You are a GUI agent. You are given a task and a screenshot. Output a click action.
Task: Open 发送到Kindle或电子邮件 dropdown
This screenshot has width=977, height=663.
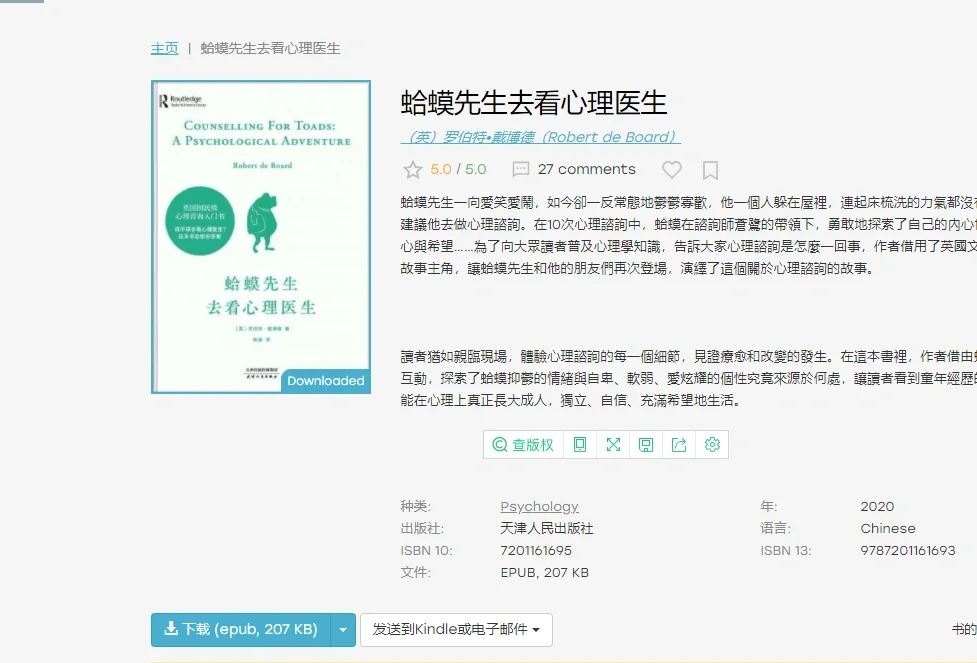(x=456, y=629)
